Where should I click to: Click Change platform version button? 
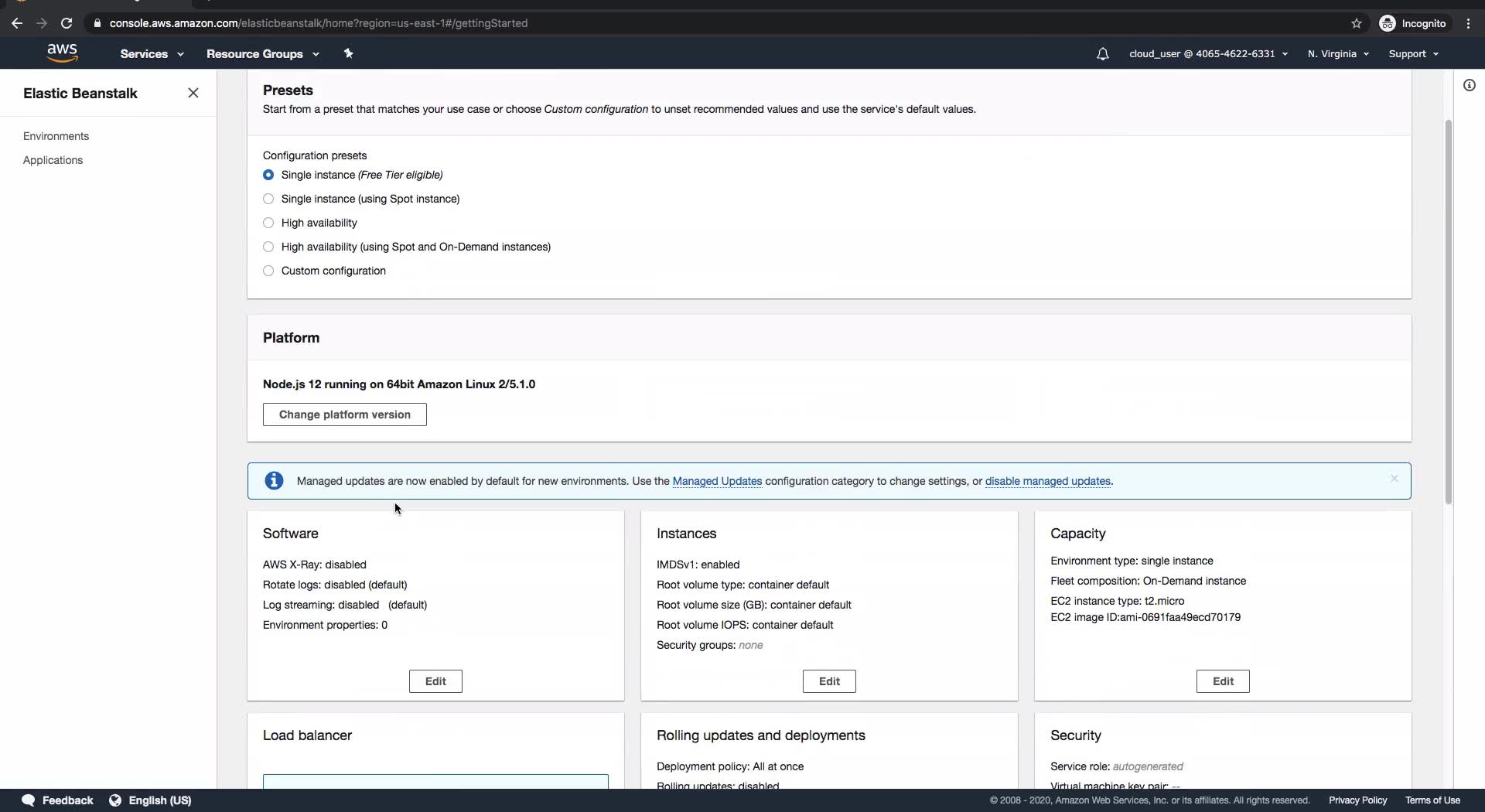point(344,415)
